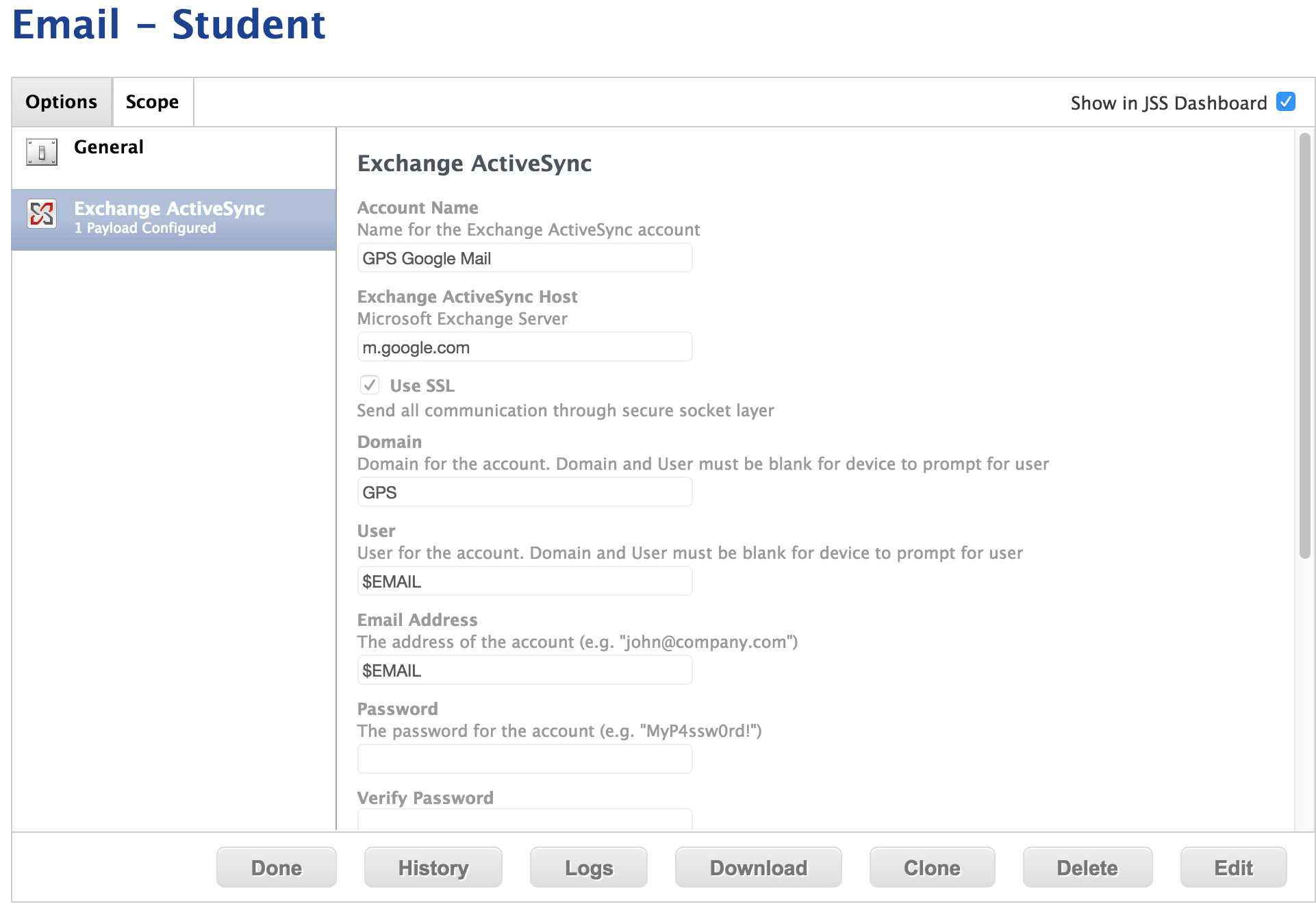This screenshot has width=1316, height=904.
Task: Click the Email Address input field
Action: click(x=525, y=670)
